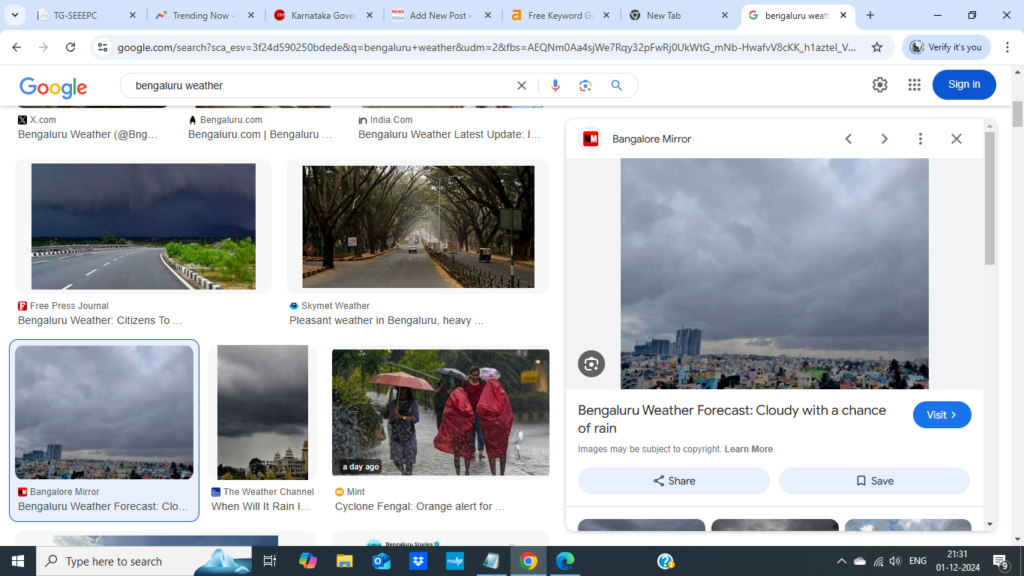Click the main page scrollbar
The height and width of the screenshot is (576, 1024).
pyautogui.click(x=1017, y=113)
